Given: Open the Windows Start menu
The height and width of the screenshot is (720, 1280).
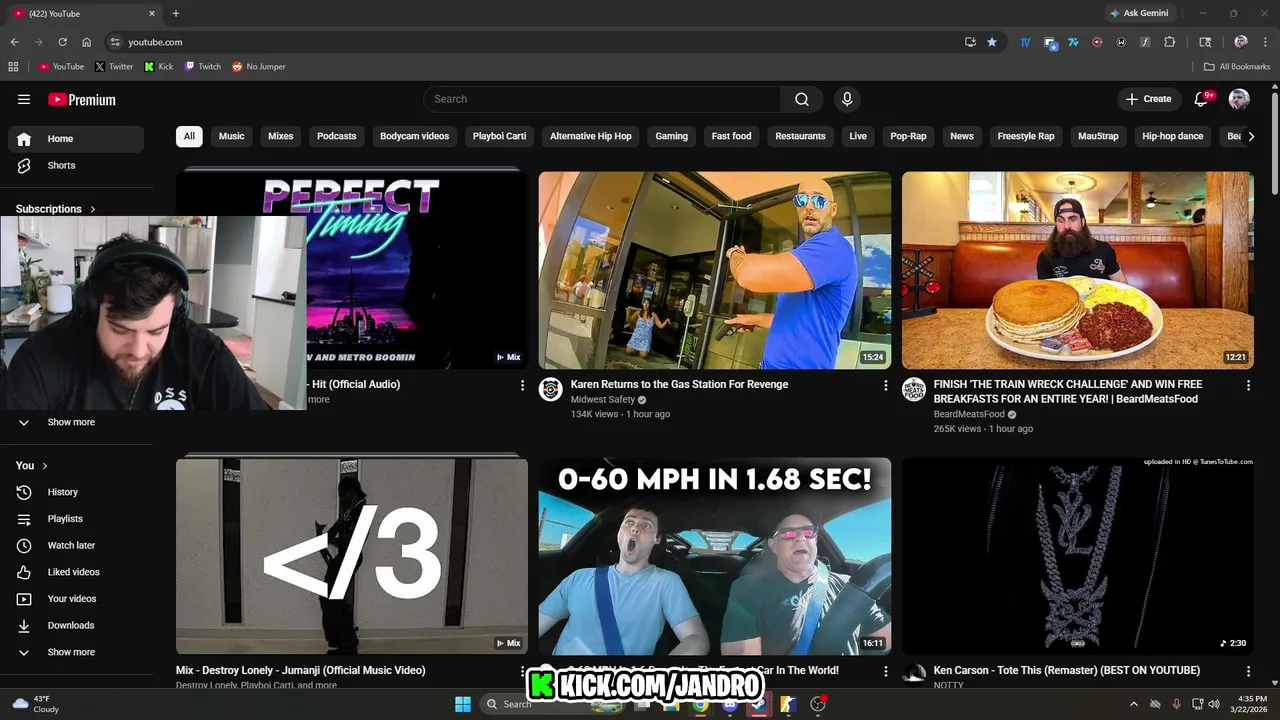Looking at the screenshot, I should [x=463, y=704].
